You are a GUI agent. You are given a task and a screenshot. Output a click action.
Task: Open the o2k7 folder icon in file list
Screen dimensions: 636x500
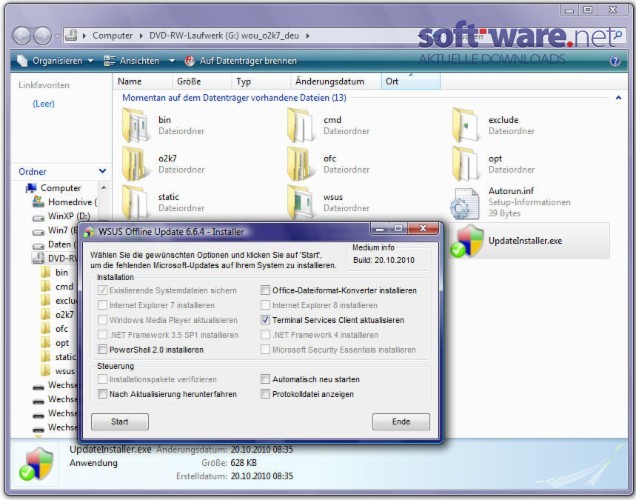pyautogui.click(x=135, y=164)
